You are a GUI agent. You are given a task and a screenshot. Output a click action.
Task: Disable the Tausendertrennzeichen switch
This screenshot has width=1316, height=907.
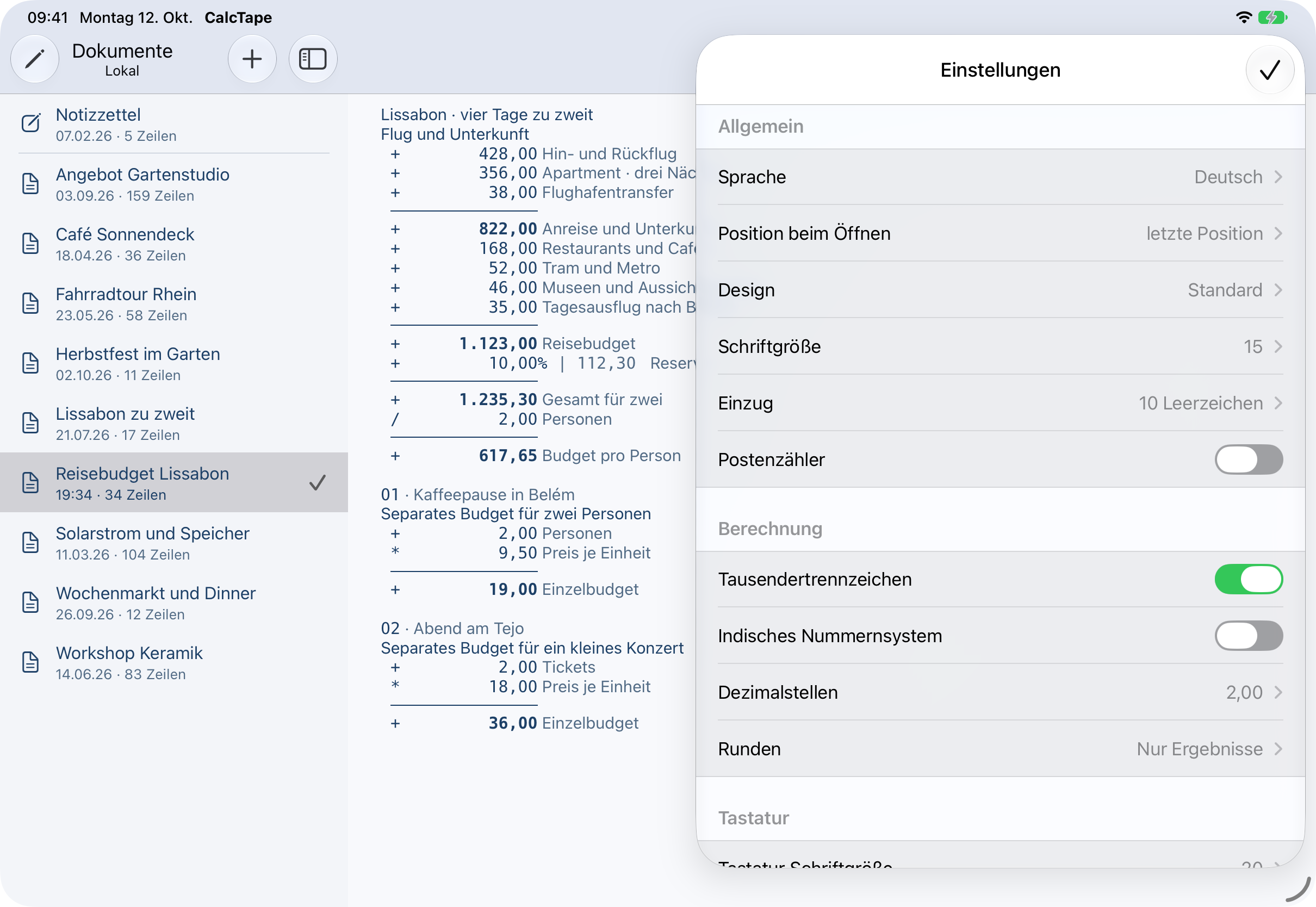[1249, 579]
